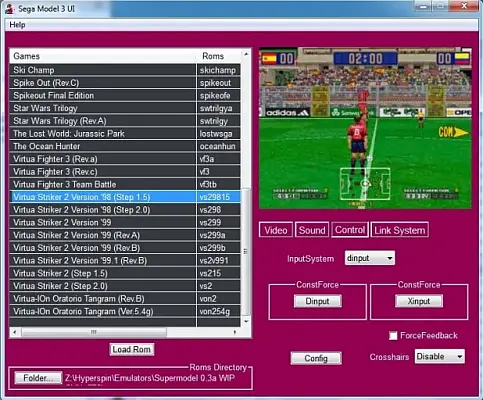Click the list scroll down arrow
Viewport: 483px width, 400px height.
(246, 321)
